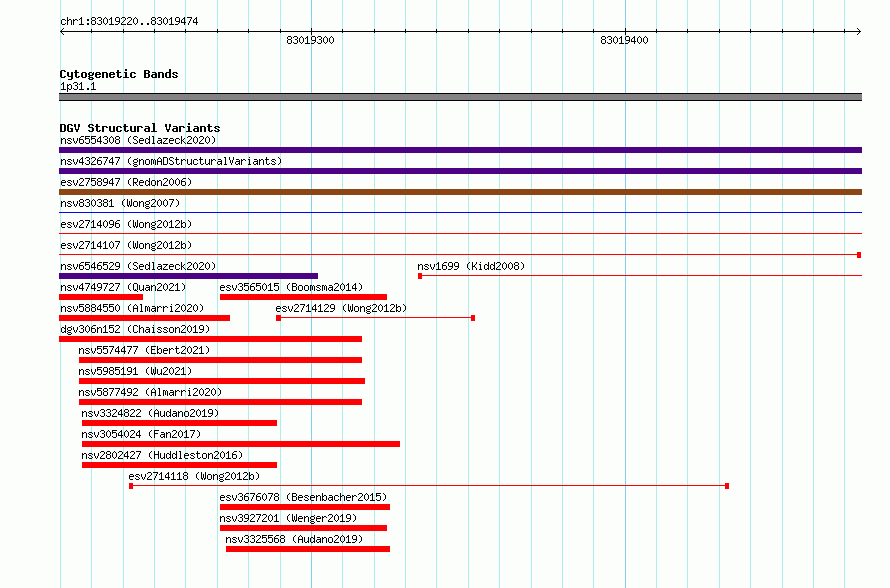The image size is (890, 588).
Task: Click the 83019400 ruler position label
Action: (624, 40)
